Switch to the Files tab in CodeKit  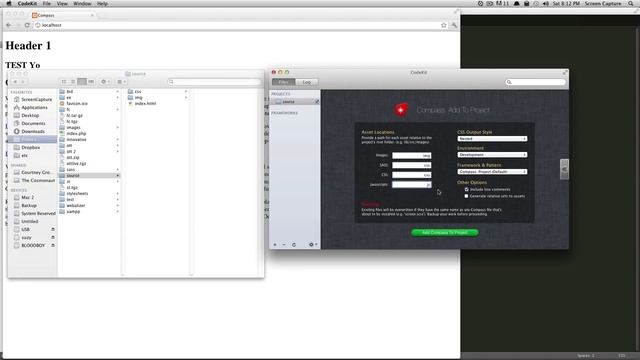click(x=284, y=82)
